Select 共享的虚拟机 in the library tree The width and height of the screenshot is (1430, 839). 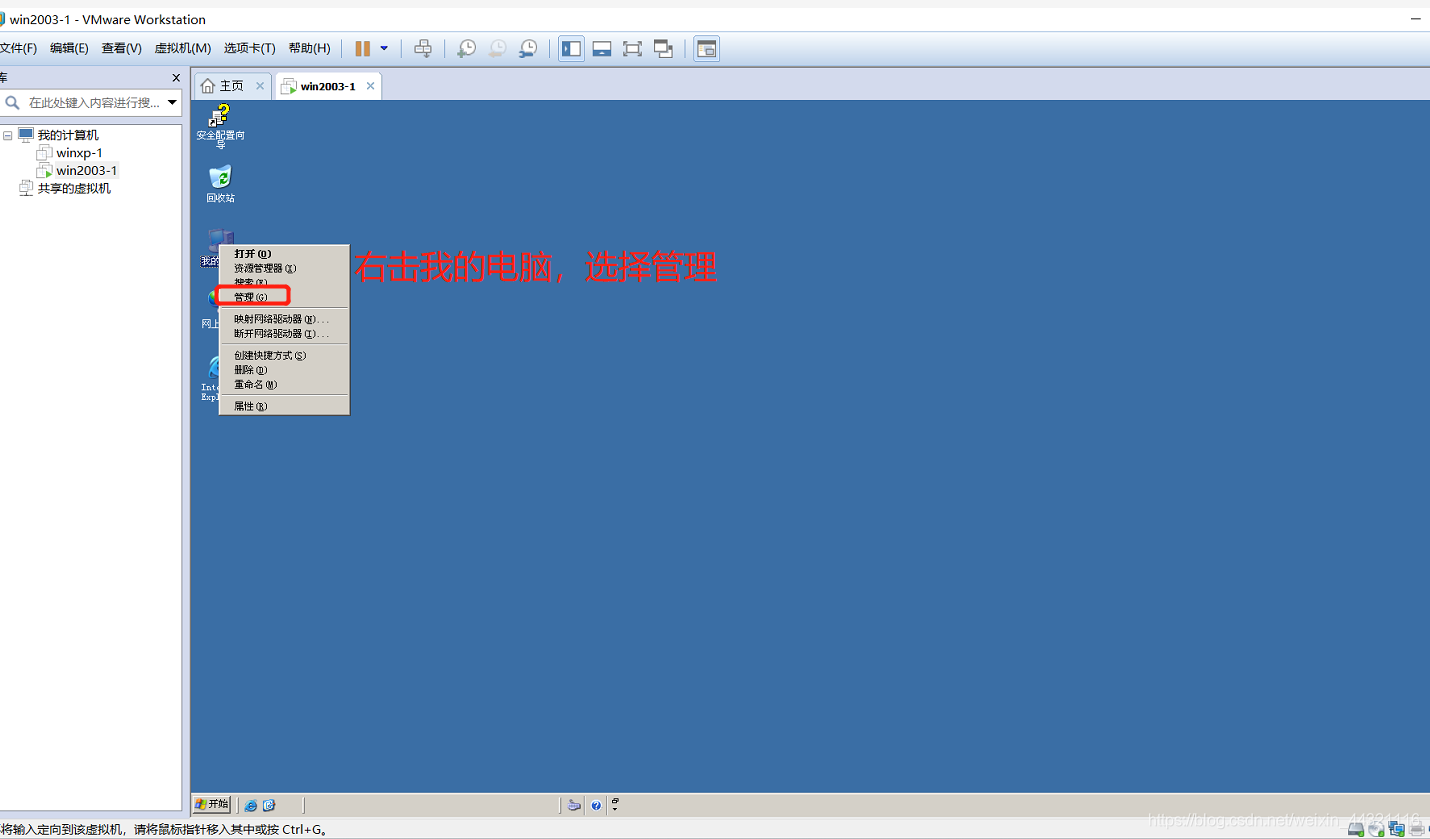(74, 188)
